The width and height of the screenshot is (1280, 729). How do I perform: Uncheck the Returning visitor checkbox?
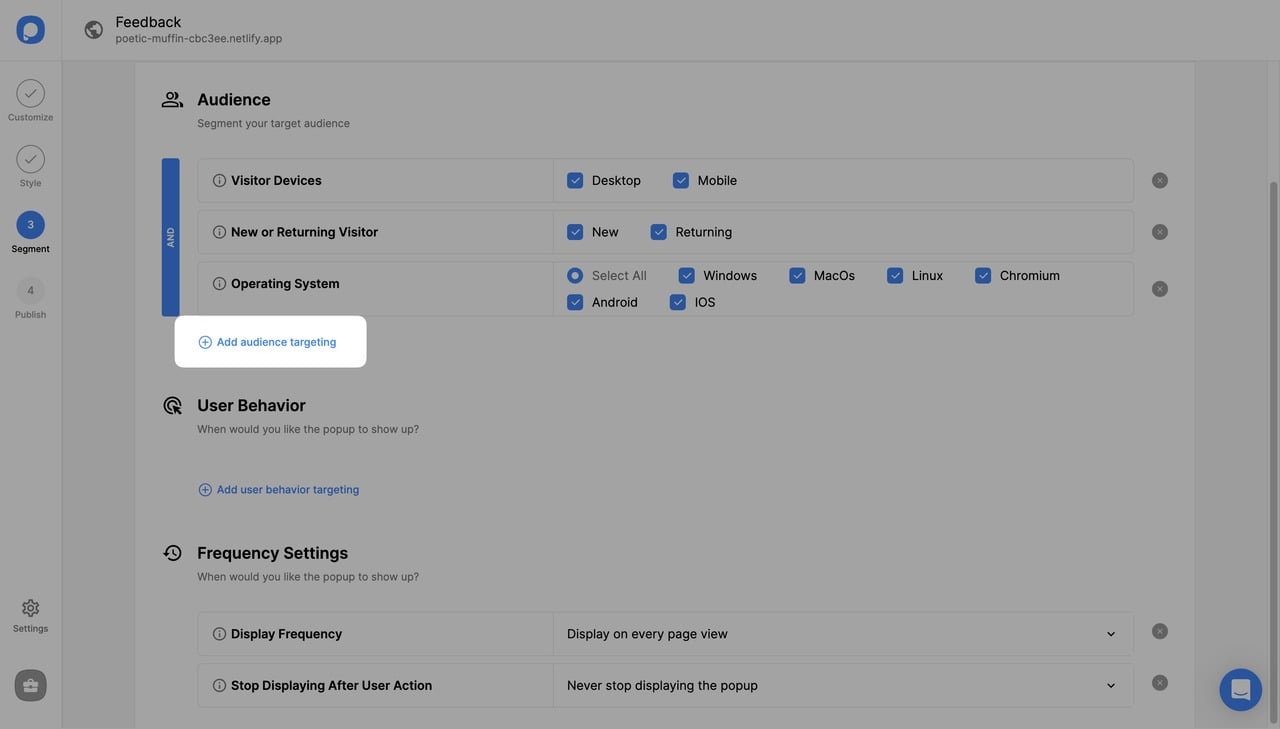658,232
